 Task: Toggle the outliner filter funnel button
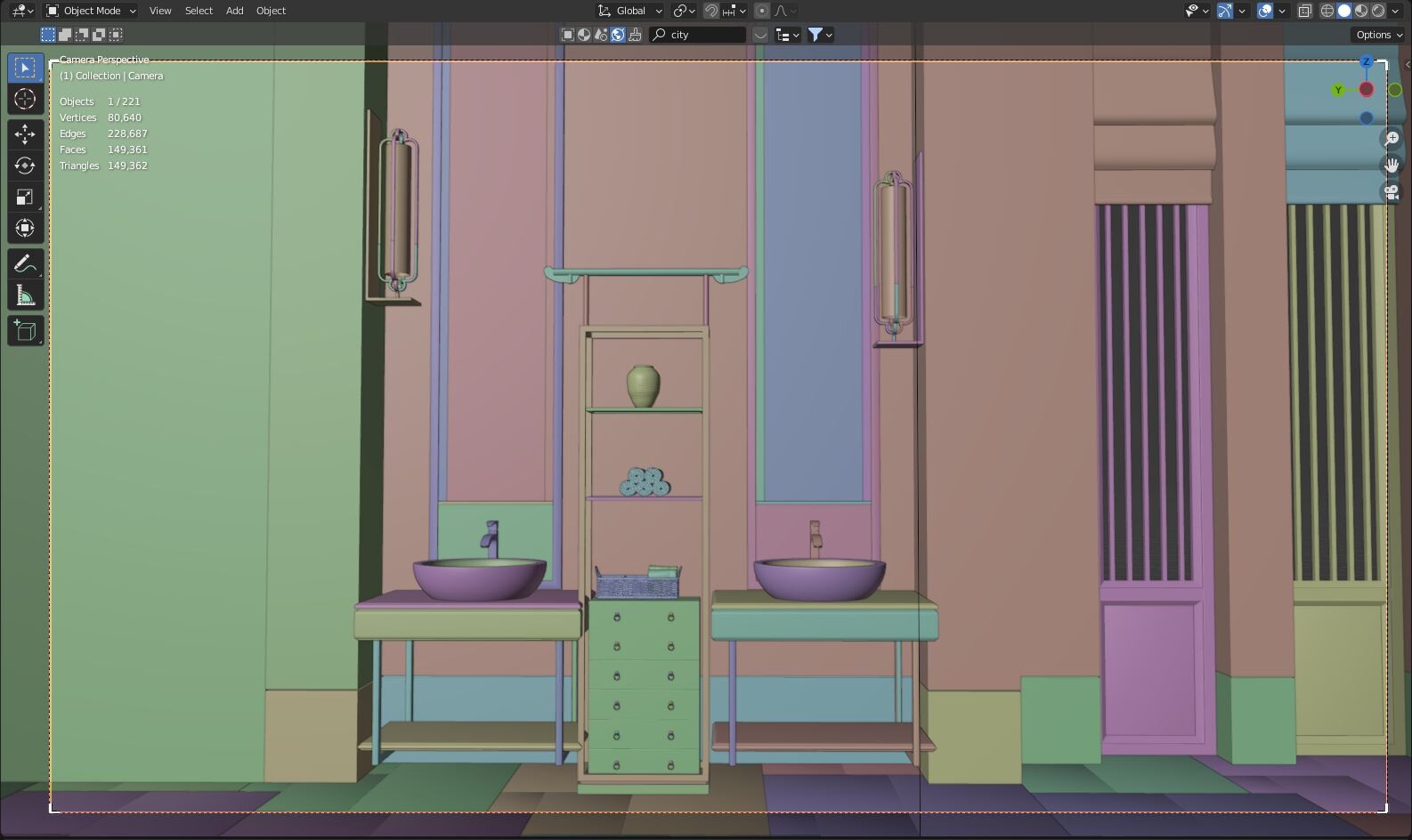click(815, 35)
